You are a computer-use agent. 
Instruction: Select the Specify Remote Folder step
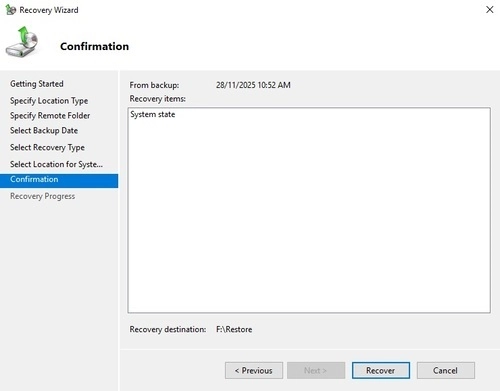(x=50, y=116)
